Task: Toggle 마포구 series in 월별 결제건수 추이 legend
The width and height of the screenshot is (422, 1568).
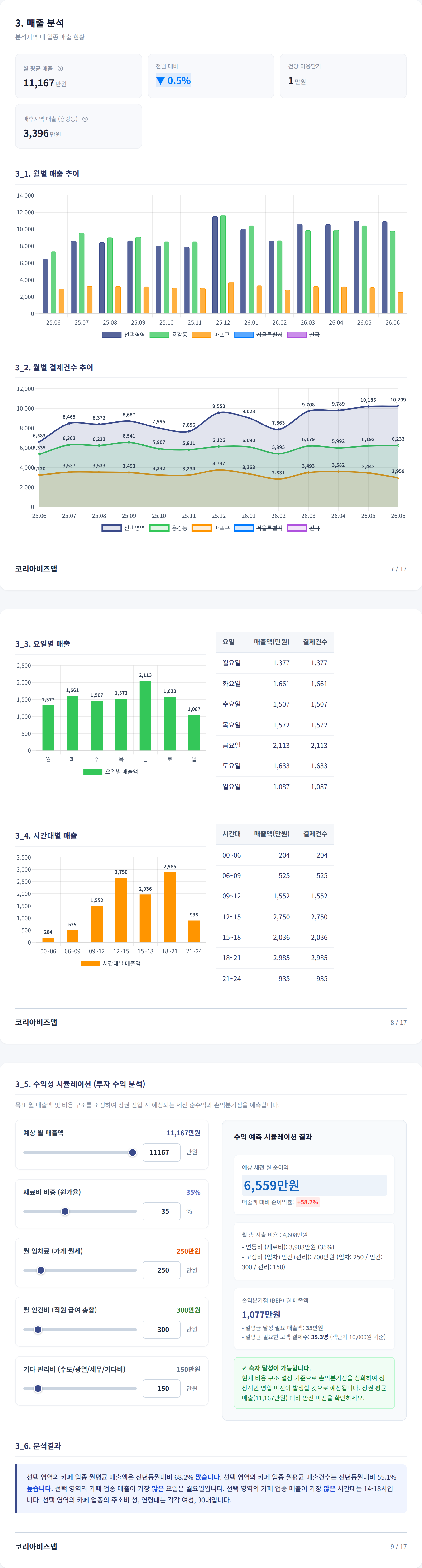Action: [x=211, y=528]
